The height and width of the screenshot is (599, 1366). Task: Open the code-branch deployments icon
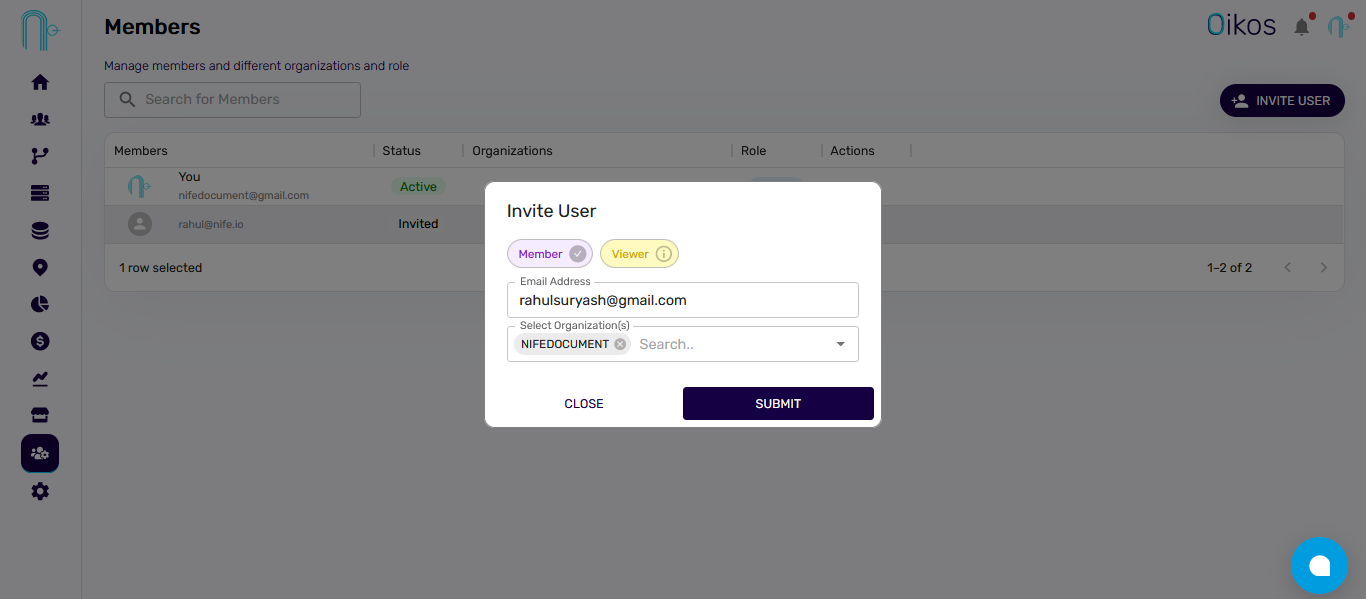click(x=40, y=155)
